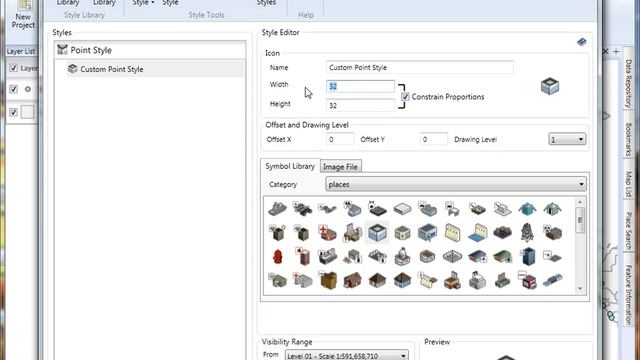Screen dimensions: 640x360
Task: Click the New Project button
Action: (x=23, y=15)
